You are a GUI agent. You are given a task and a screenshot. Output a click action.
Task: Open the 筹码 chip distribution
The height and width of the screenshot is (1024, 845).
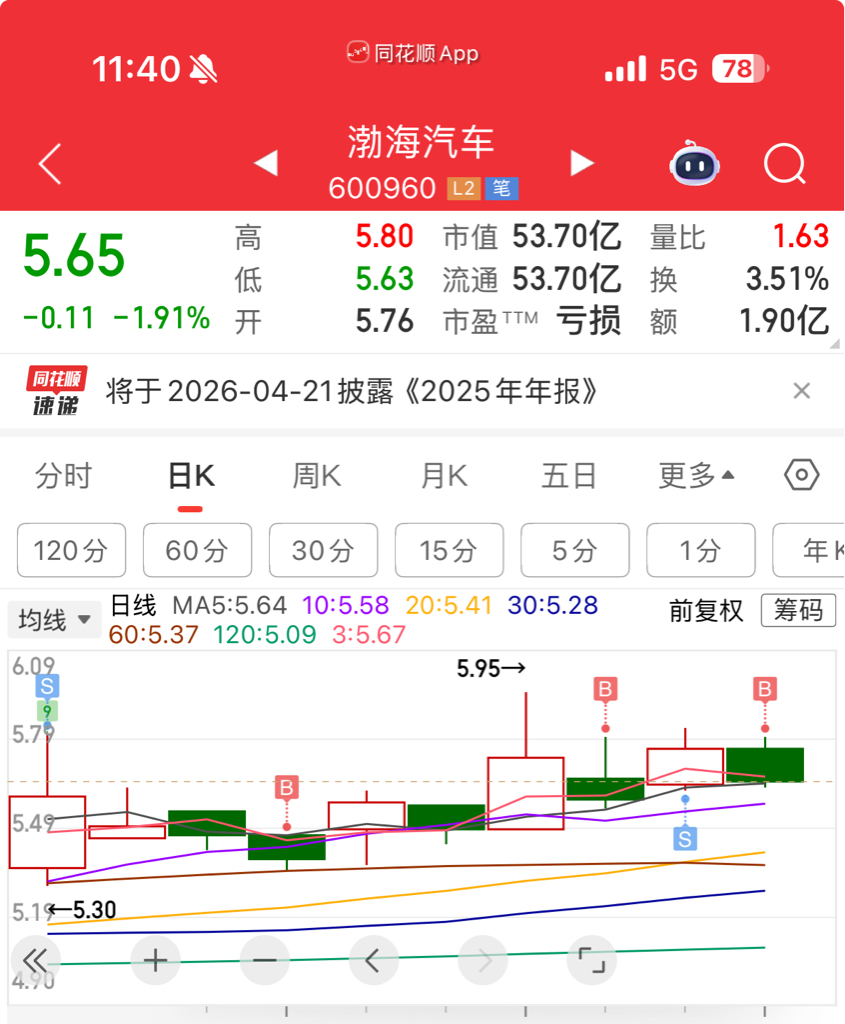[x=798, y=611]
